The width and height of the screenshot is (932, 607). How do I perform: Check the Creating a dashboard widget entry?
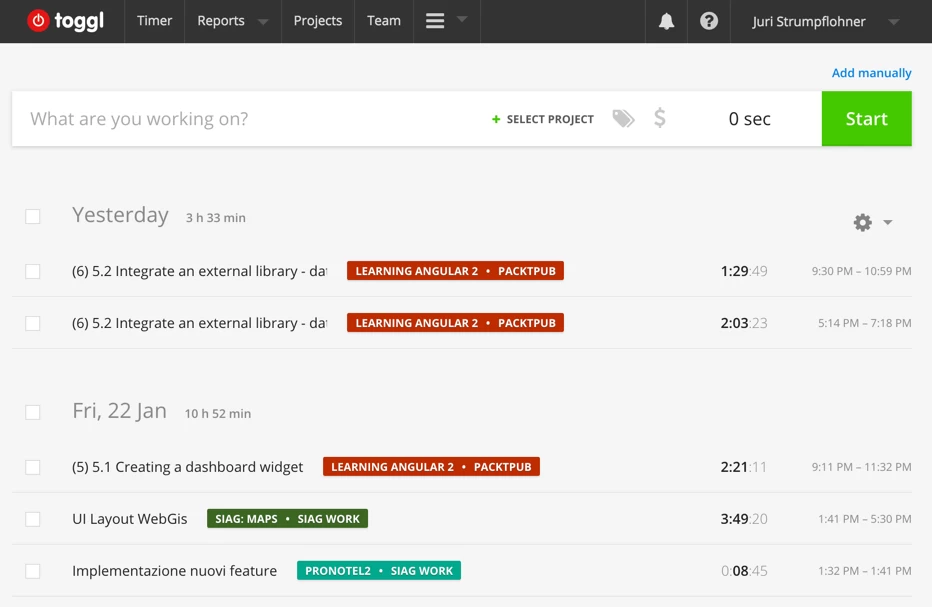click(x=33, y=467)
